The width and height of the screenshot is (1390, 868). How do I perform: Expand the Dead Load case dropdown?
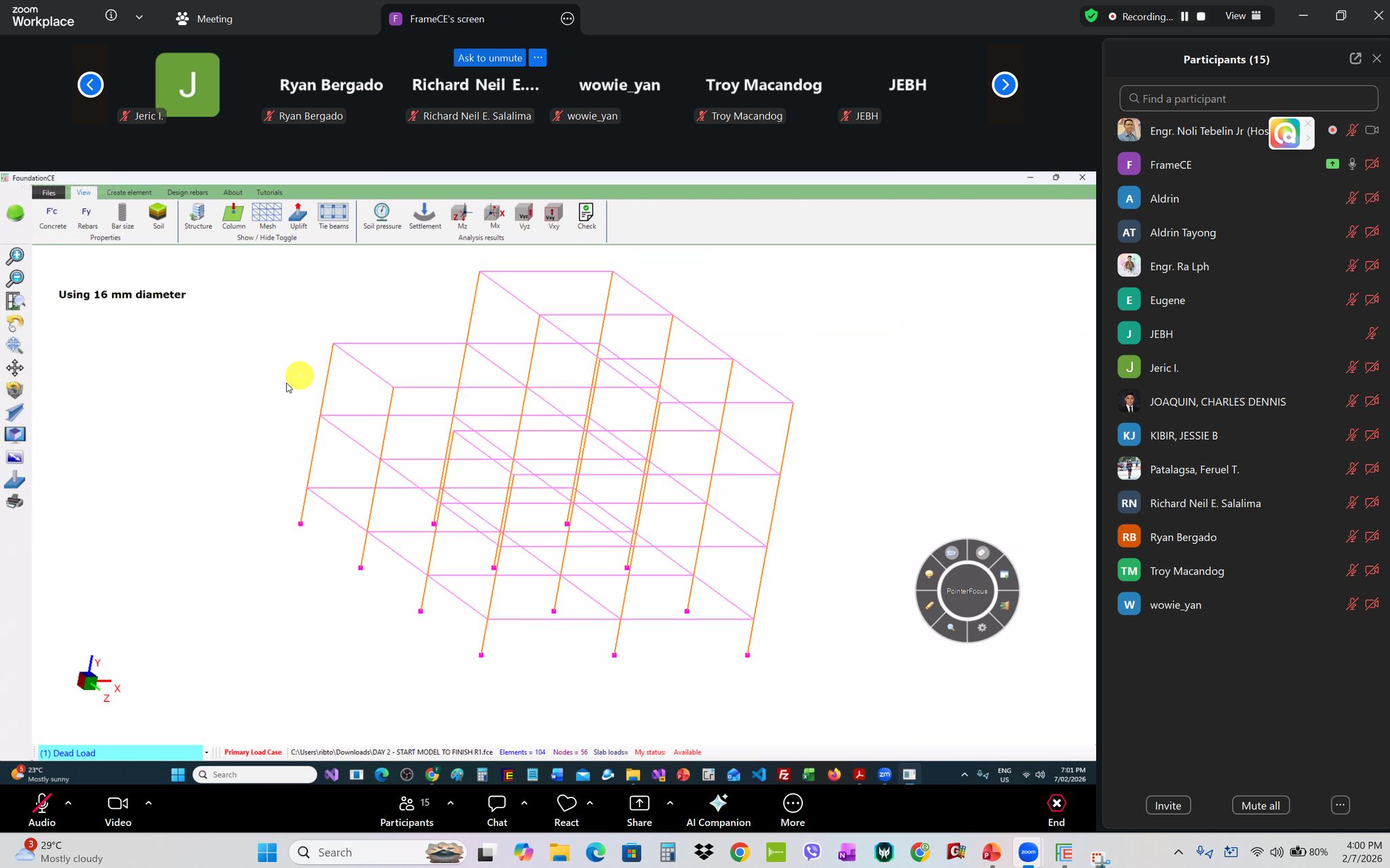[x=206, y=753]
